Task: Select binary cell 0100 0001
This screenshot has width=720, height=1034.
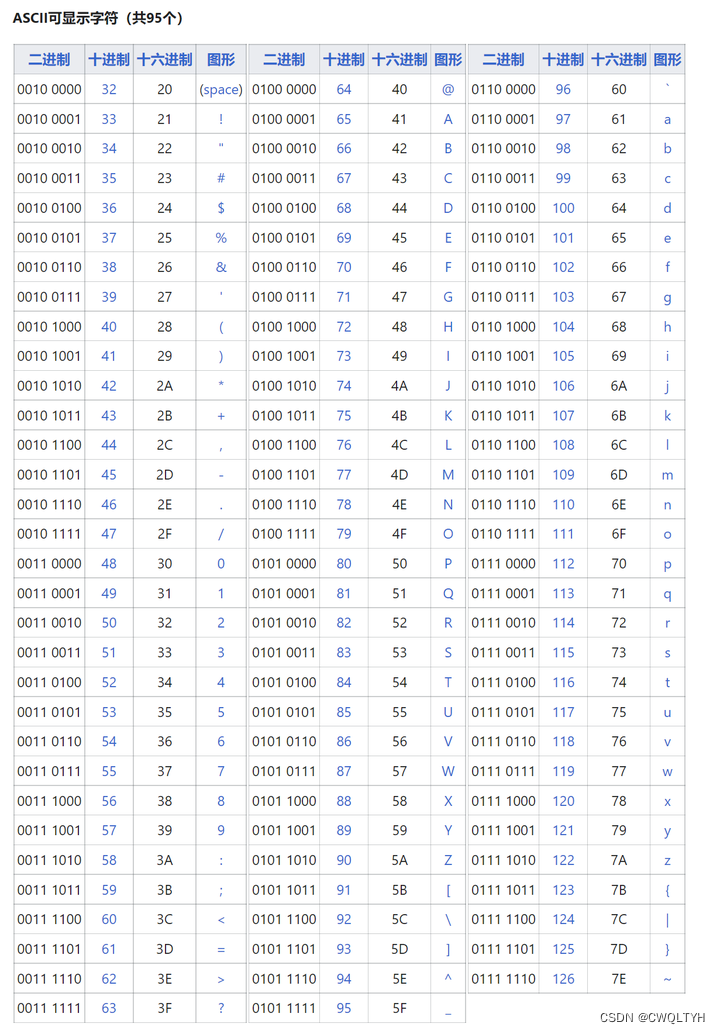Action: 284,119
